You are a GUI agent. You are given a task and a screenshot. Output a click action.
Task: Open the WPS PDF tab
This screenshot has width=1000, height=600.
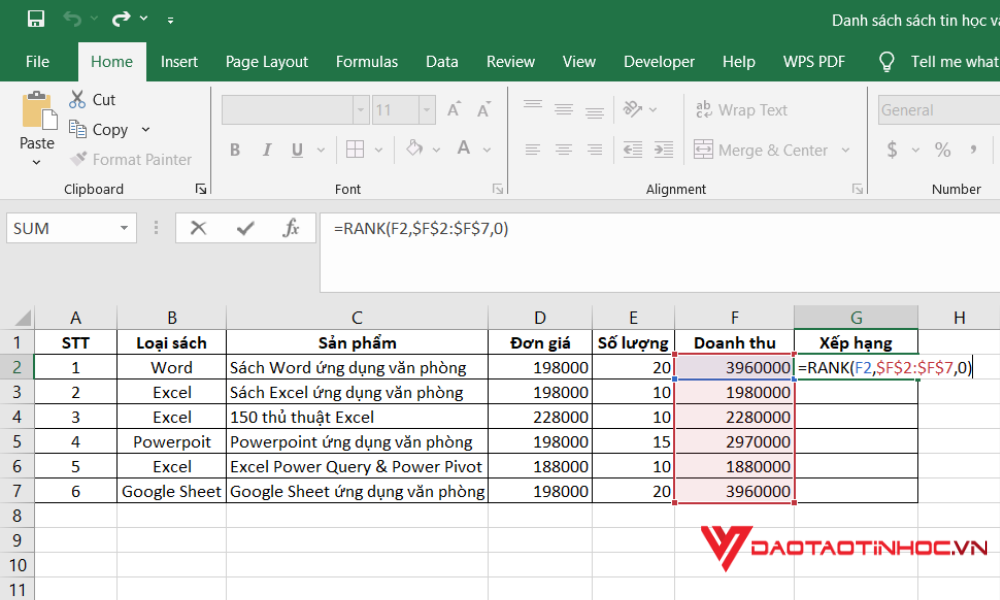pos(814,62)
